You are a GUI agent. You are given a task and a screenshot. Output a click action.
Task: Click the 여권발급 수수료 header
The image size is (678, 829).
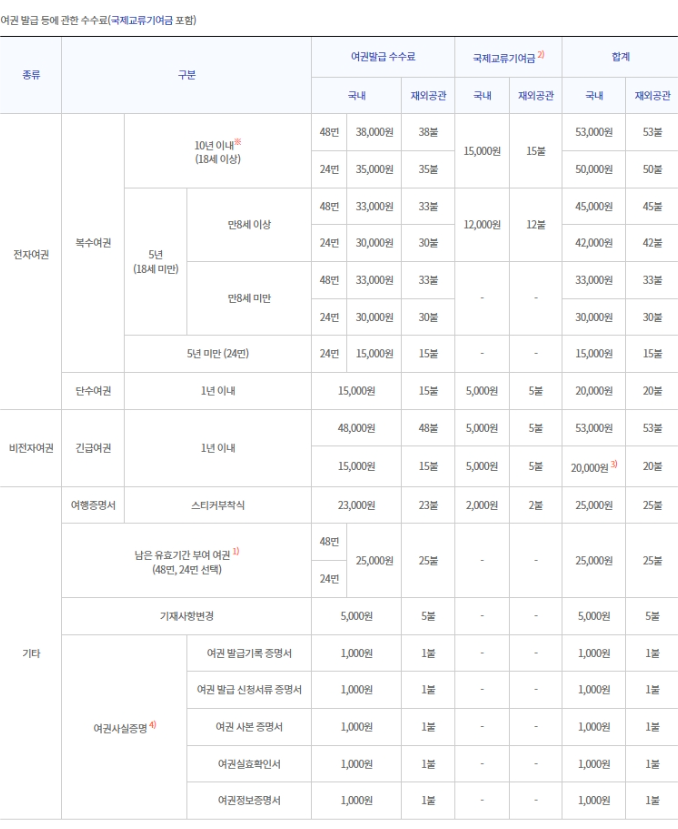(383, 57)
